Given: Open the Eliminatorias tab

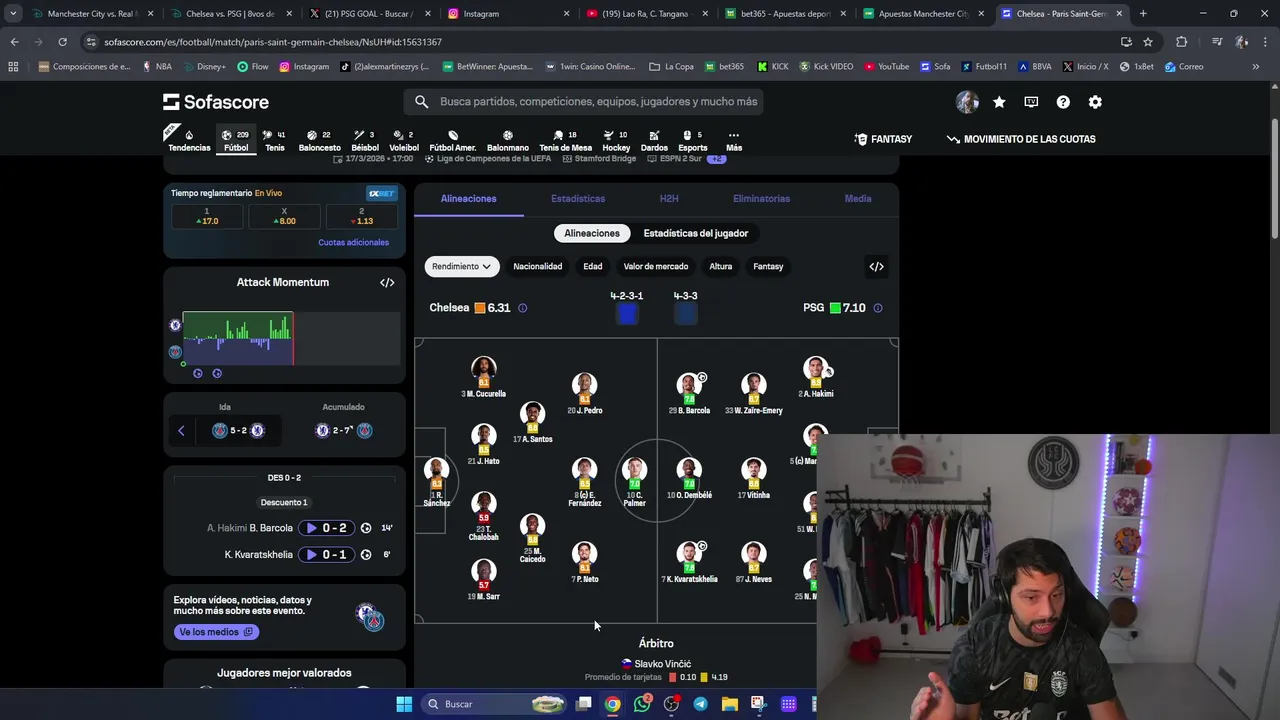Looking at the screenshot, I should (x=761, y=198).
